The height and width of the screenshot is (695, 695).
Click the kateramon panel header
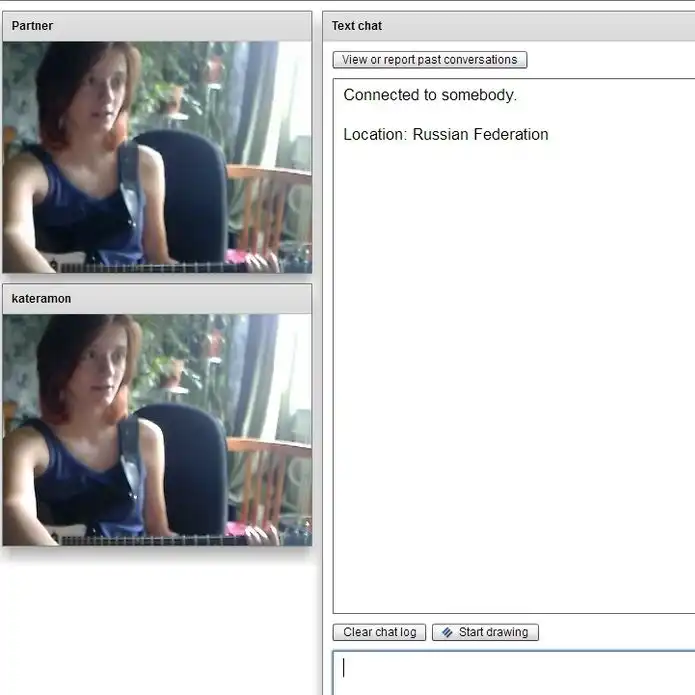157,299
